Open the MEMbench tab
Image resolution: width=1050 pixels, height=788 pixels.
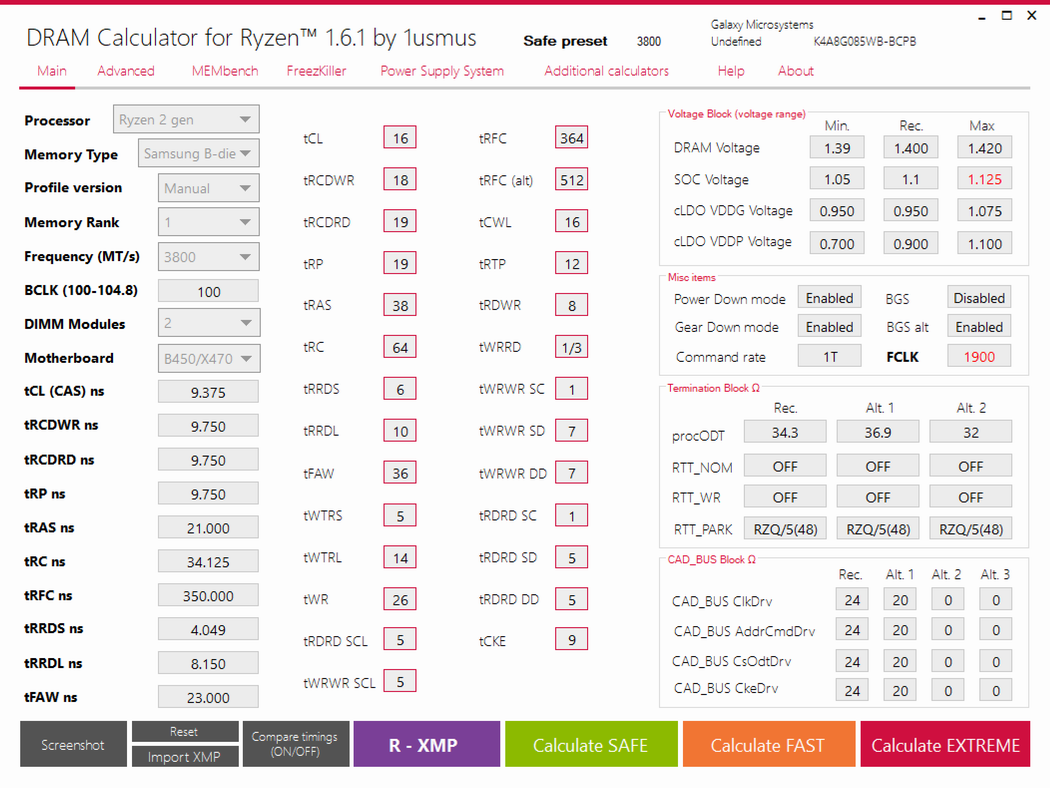coord(224,71)
